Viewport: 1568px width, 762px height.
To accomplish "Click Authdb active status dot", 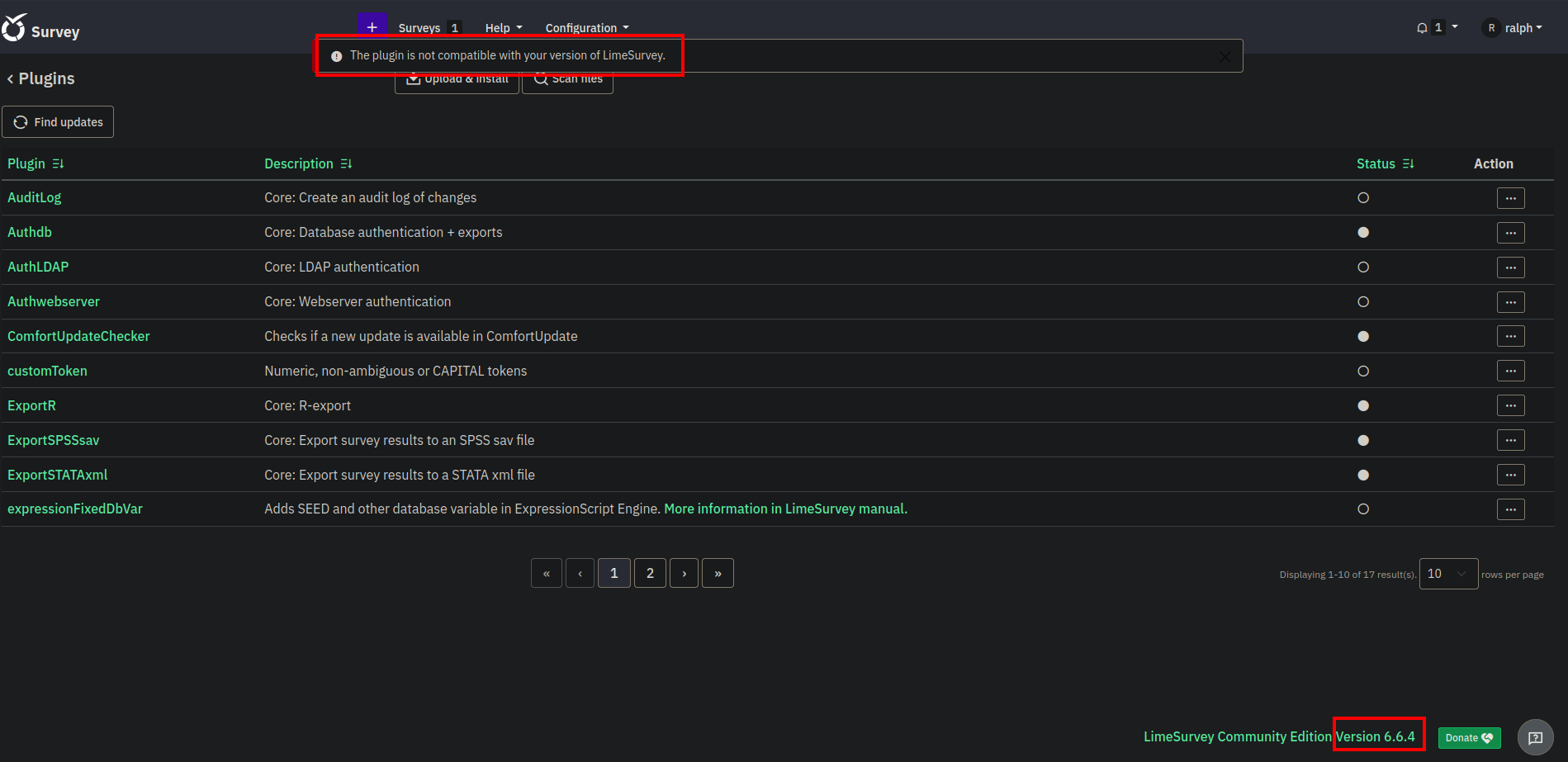I will 1363,233.
